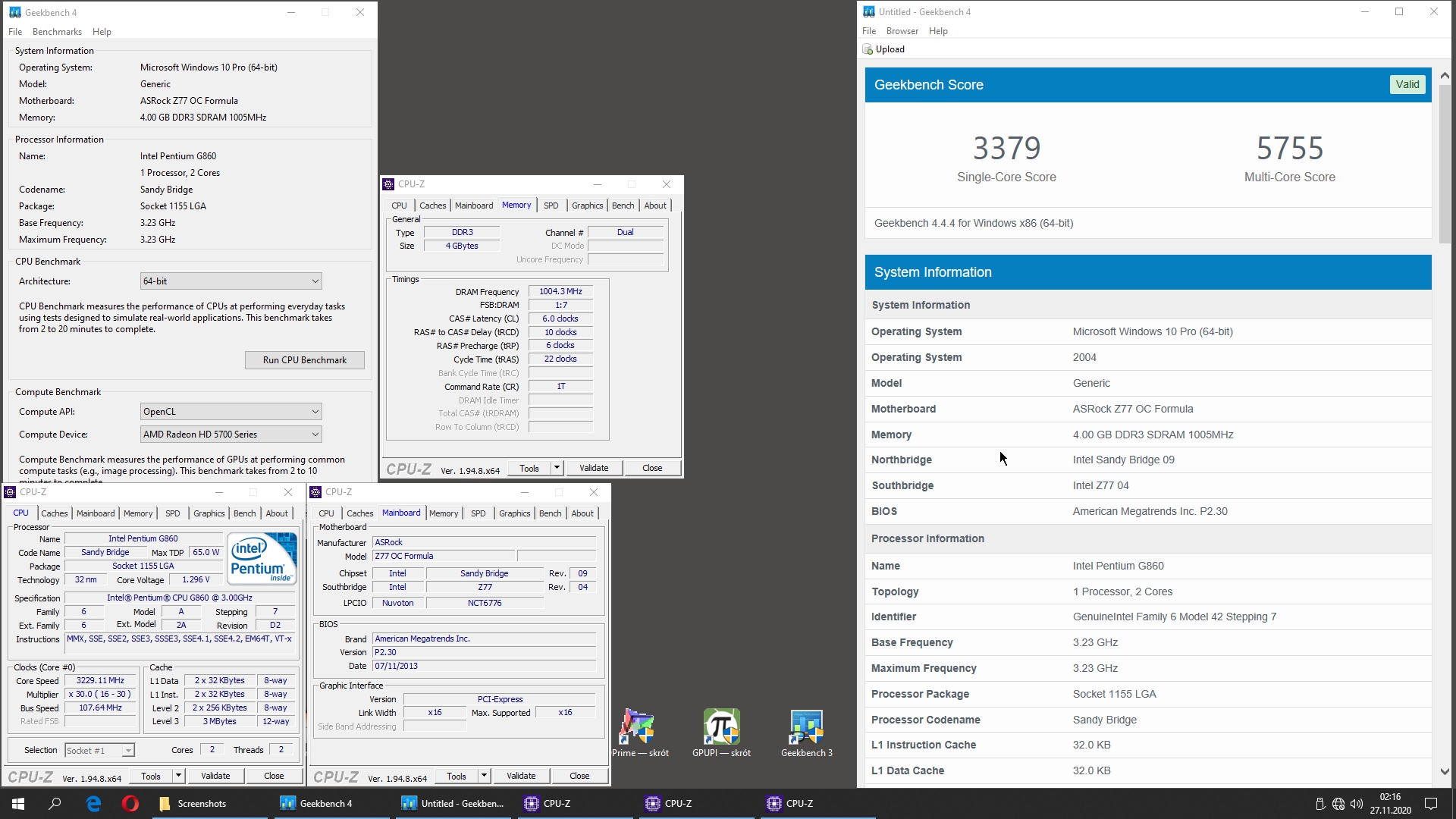Open About tab in Mainboard CPU-Z window

[582, 513]
